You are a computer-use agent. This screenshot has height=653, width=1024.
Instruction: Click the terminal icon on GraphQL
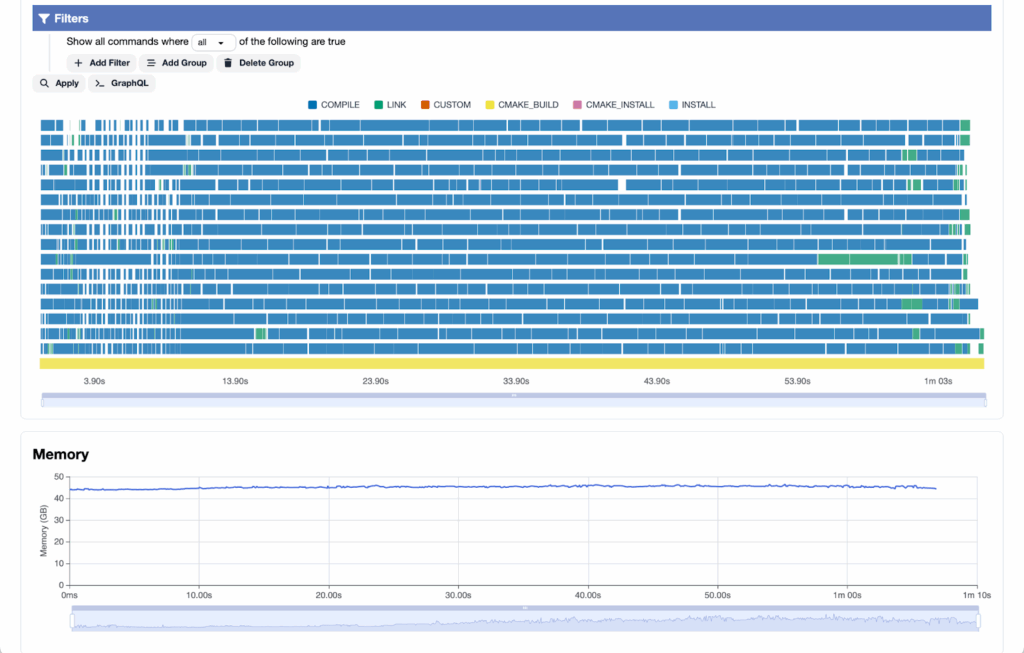pyautogui.click(x=100, y=84)
